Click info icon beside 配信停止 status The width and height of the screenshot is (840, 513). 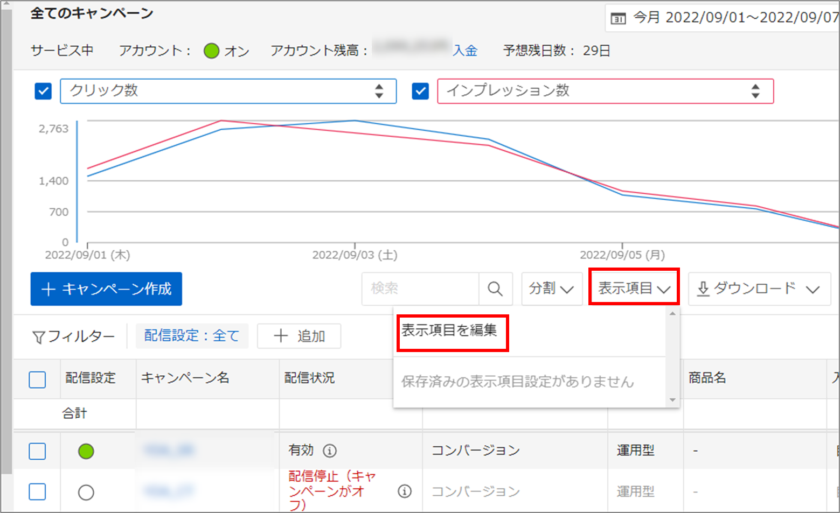(x=404, y=491)
